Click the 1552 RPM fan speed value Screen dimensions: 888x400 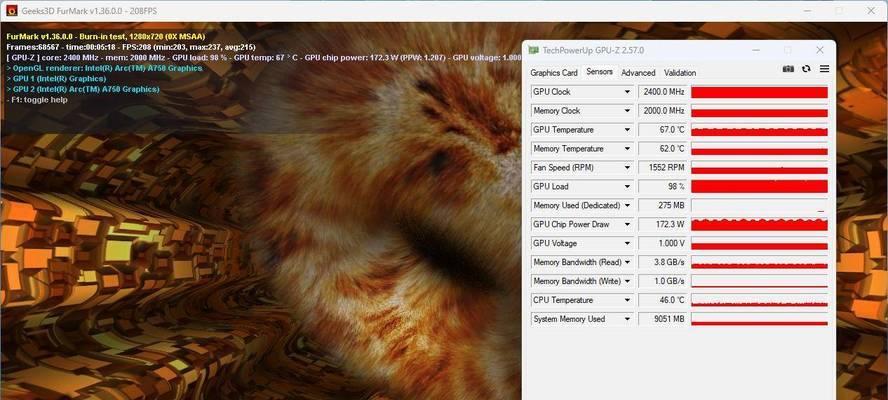tap(663, 168)
